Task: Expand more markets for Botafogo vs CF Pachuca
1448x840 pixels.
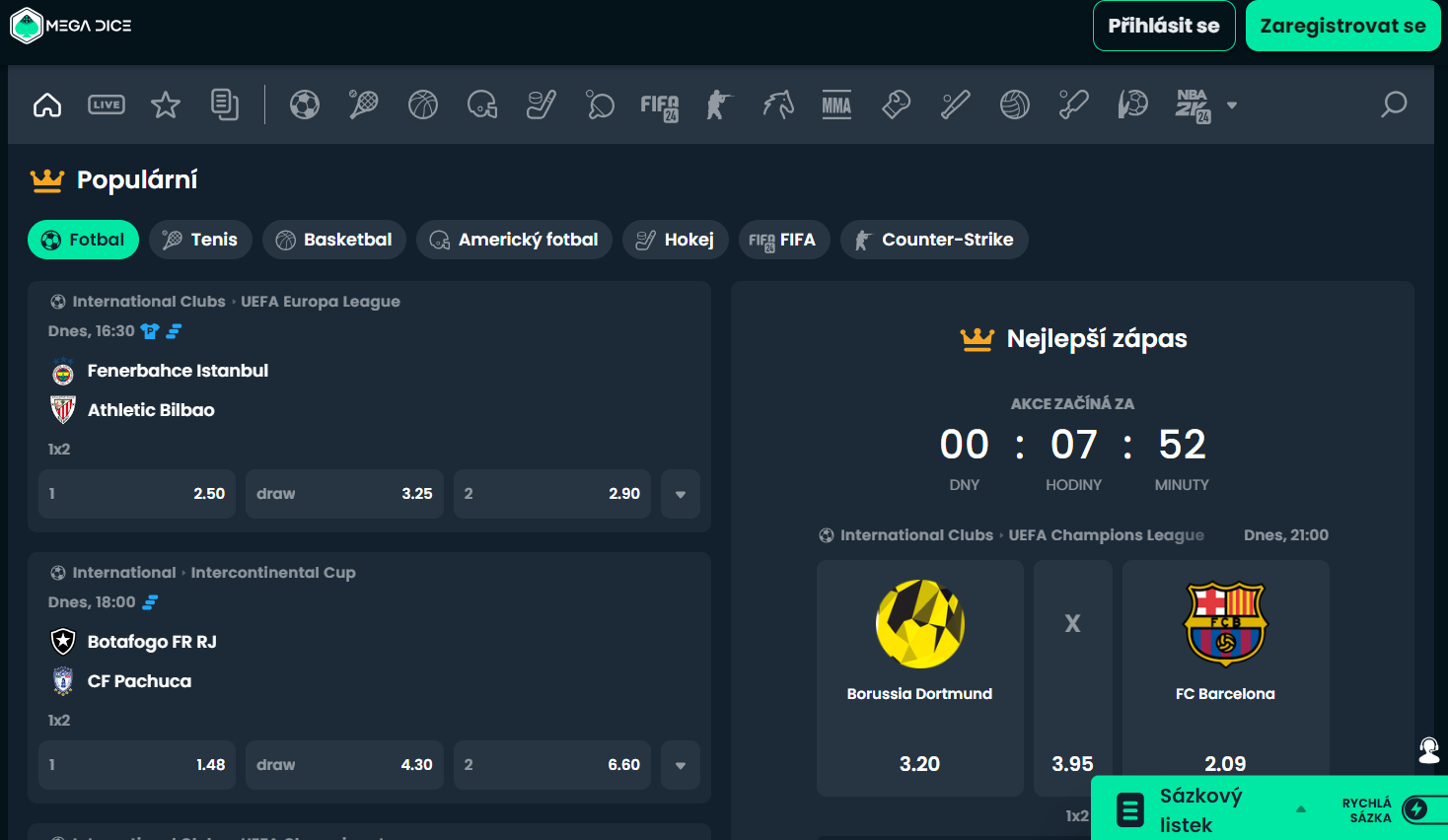Action: pos(681,765)
